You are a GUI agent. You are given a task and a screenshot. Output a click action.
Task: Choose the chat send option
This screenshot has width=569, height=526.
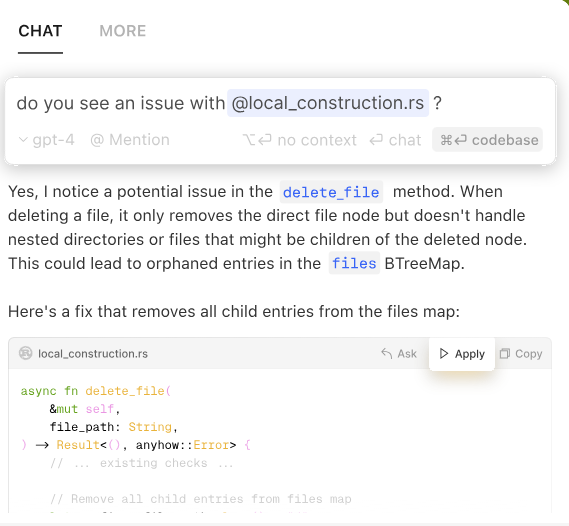396,140
